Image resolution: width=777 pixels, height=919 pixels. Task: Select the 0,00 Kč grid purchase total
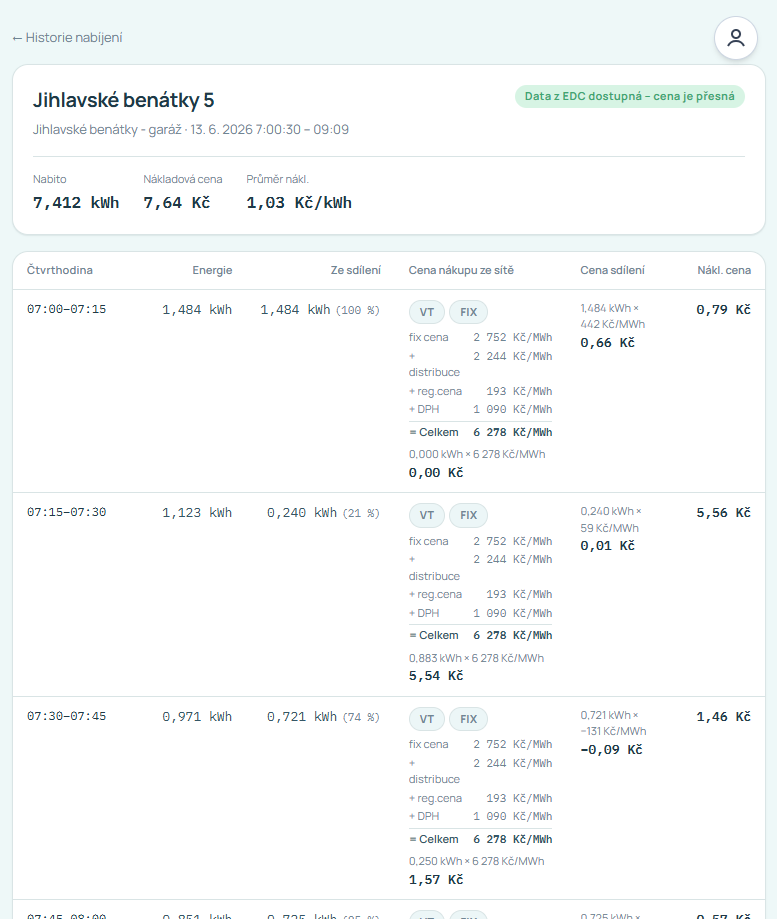pyautogui.click(x=436, y=472)
